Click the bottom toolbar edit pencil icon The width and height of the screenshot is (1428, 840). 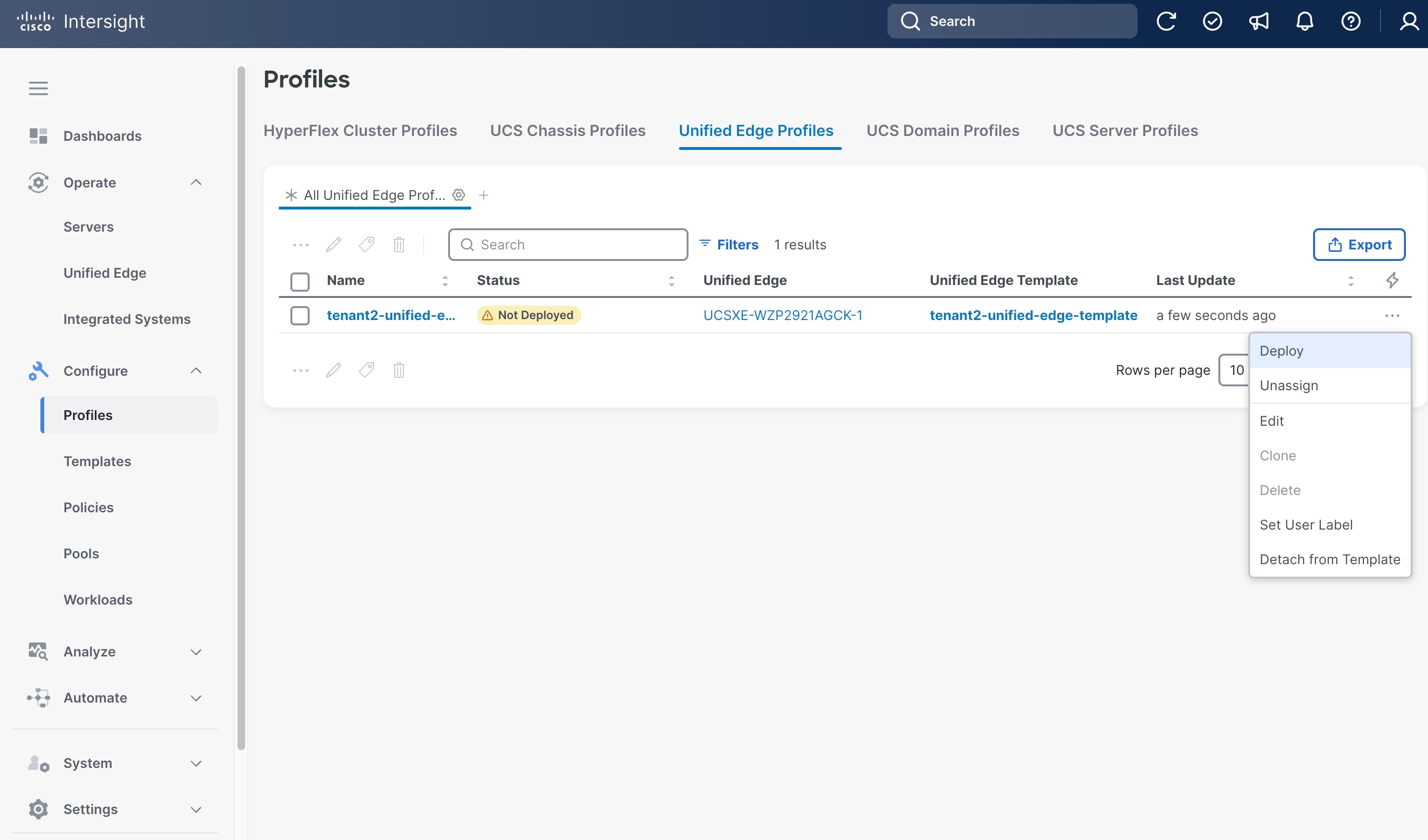pyautogui.click(x=334, y=371)
